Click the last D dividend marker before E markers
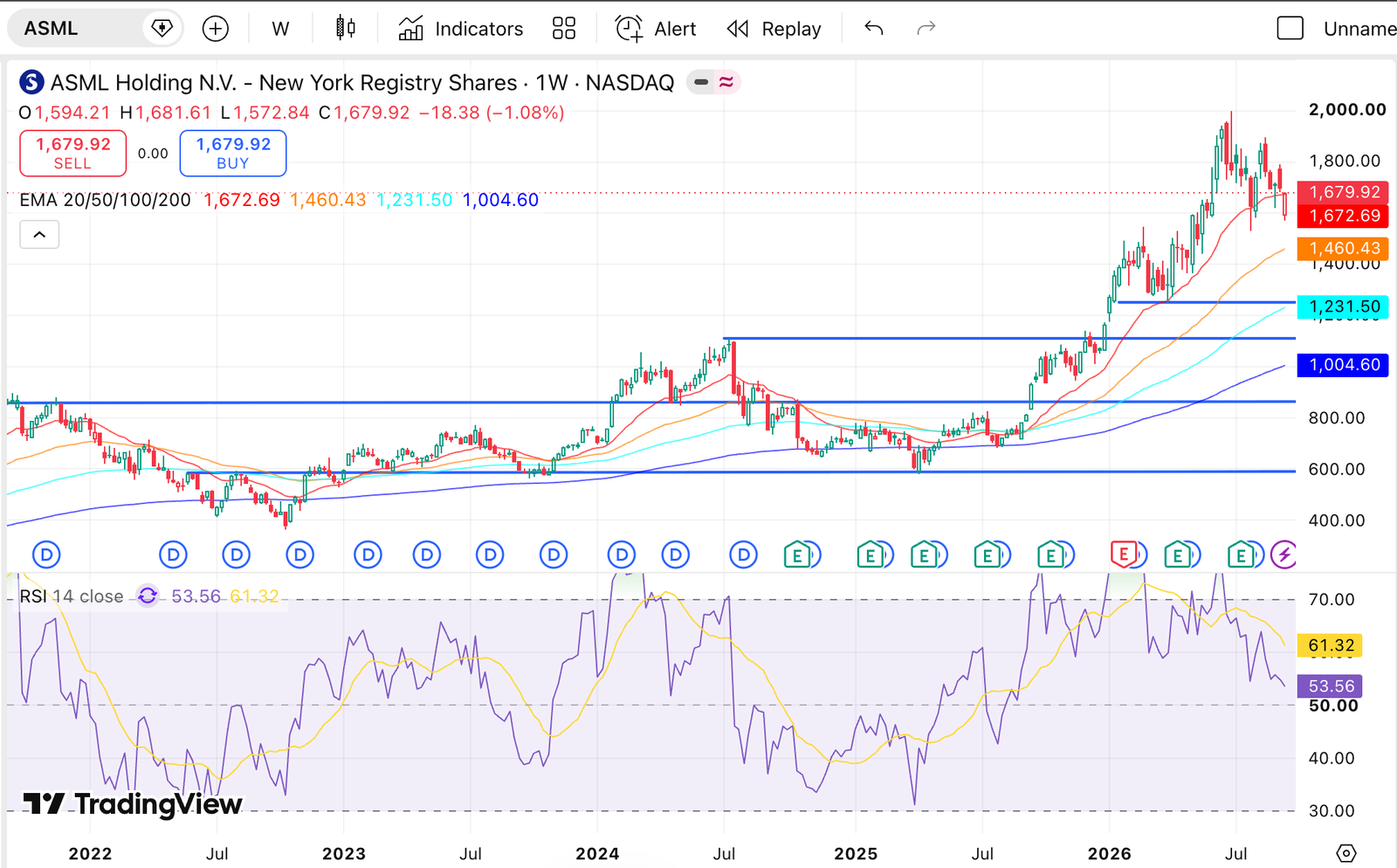The height and width of the screenshot is (868, 1397). coord(743,554)
